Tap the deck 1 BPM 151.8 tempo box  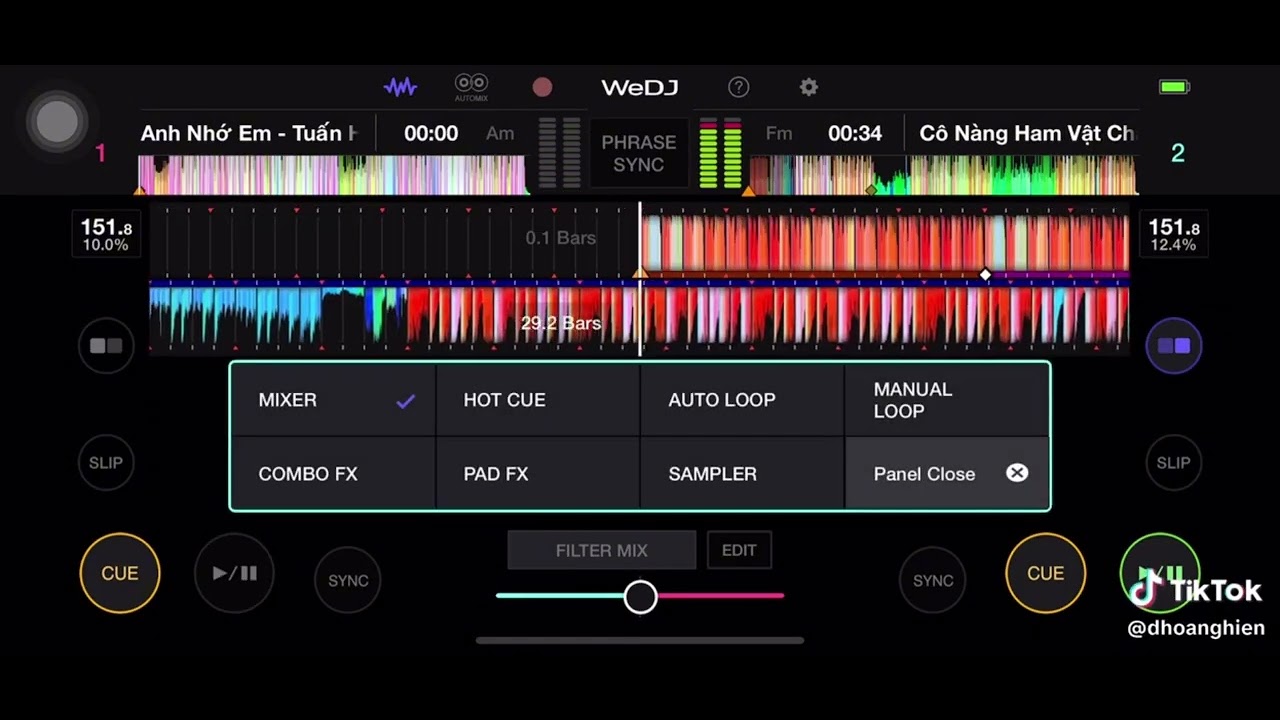pos(106,235)
